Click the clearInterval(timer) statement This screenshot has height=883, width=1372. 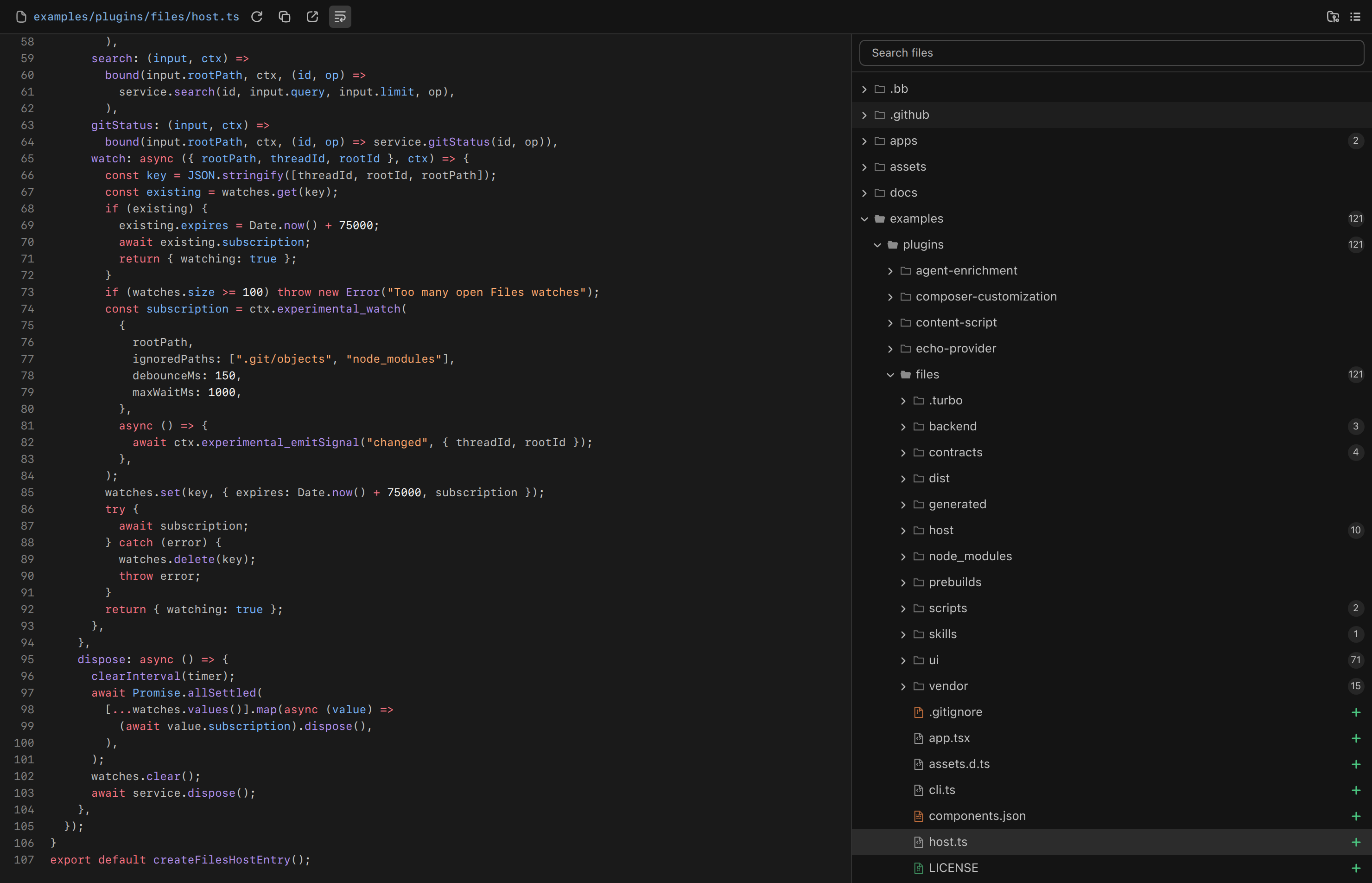coord(163,677)
